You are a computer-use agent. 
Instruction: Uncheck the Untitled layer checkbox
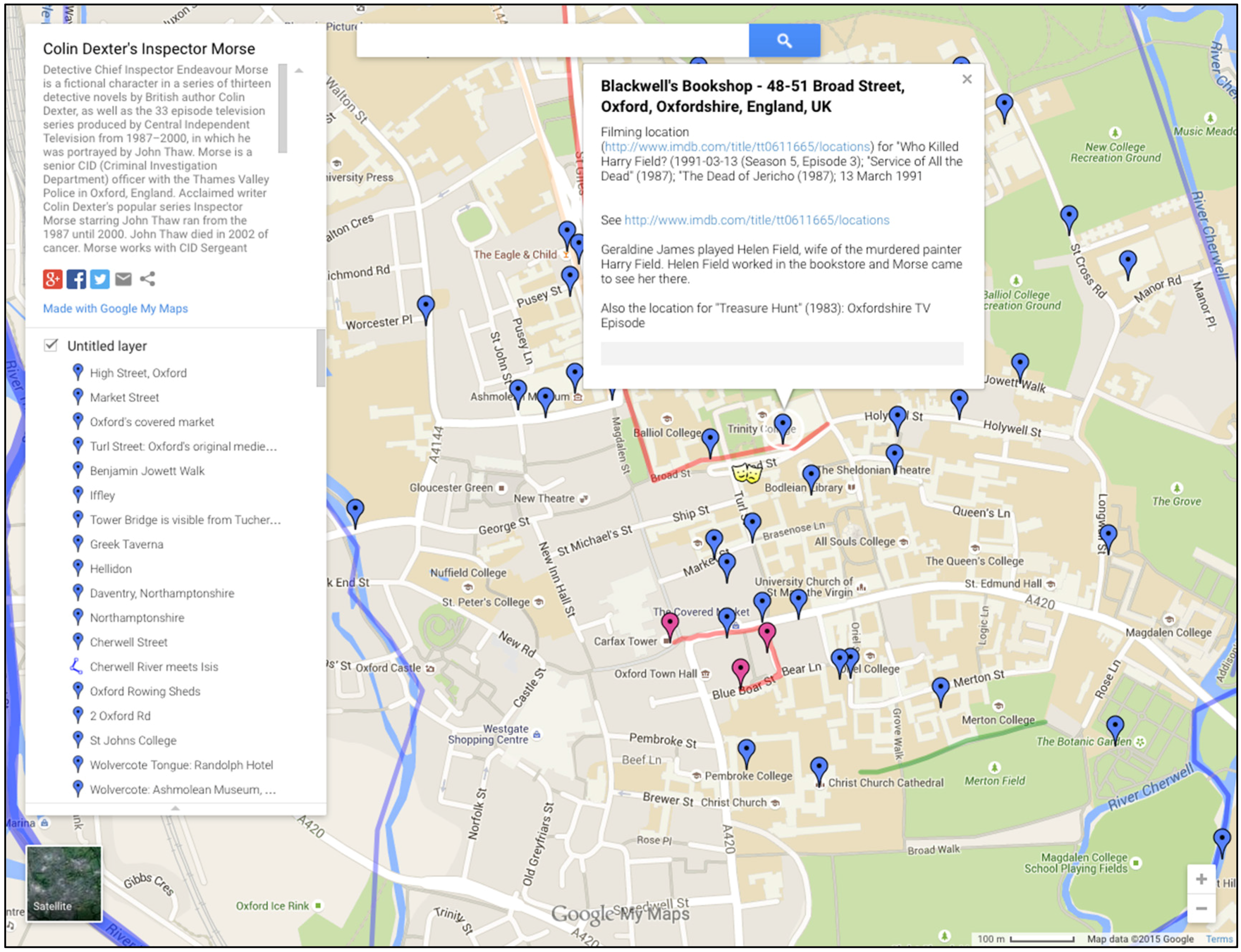[x=51, y=345]
